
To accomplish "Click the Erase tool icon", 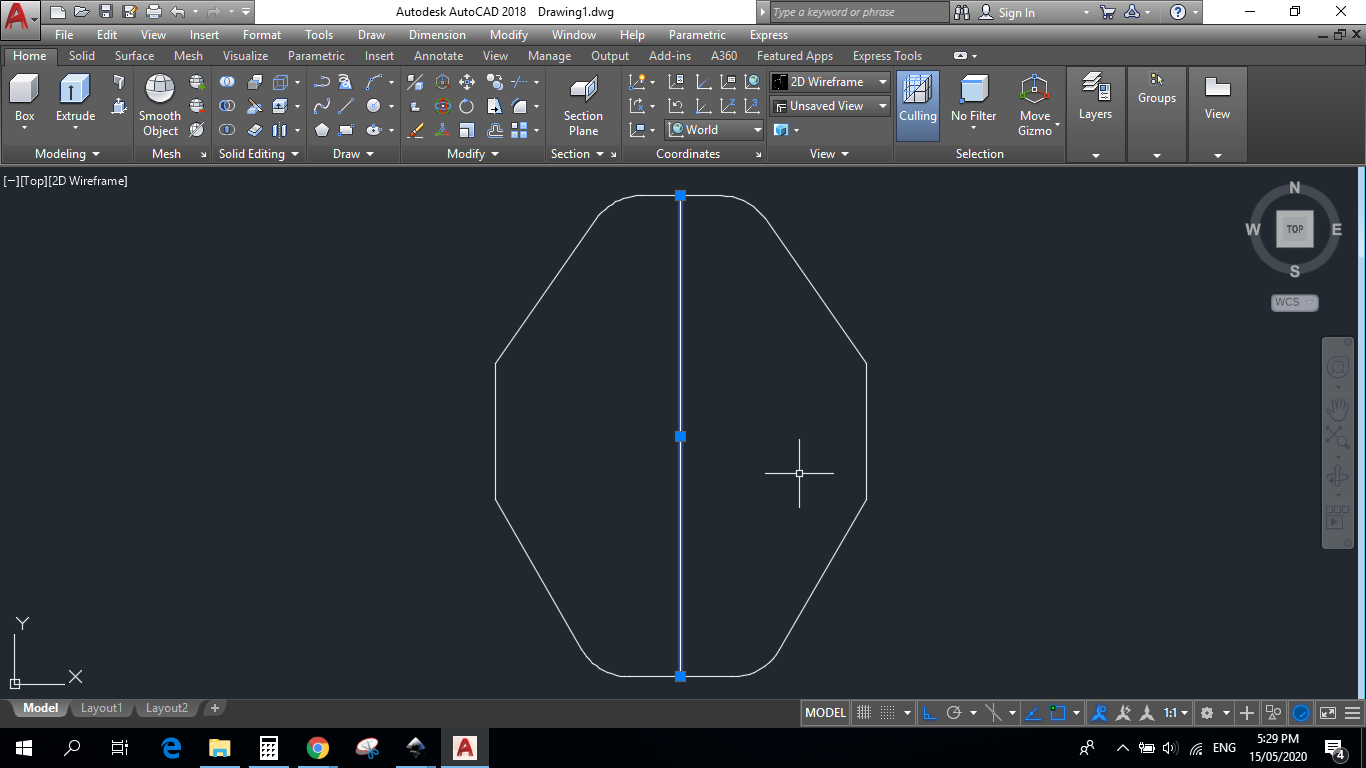I will tap(416, 130).
